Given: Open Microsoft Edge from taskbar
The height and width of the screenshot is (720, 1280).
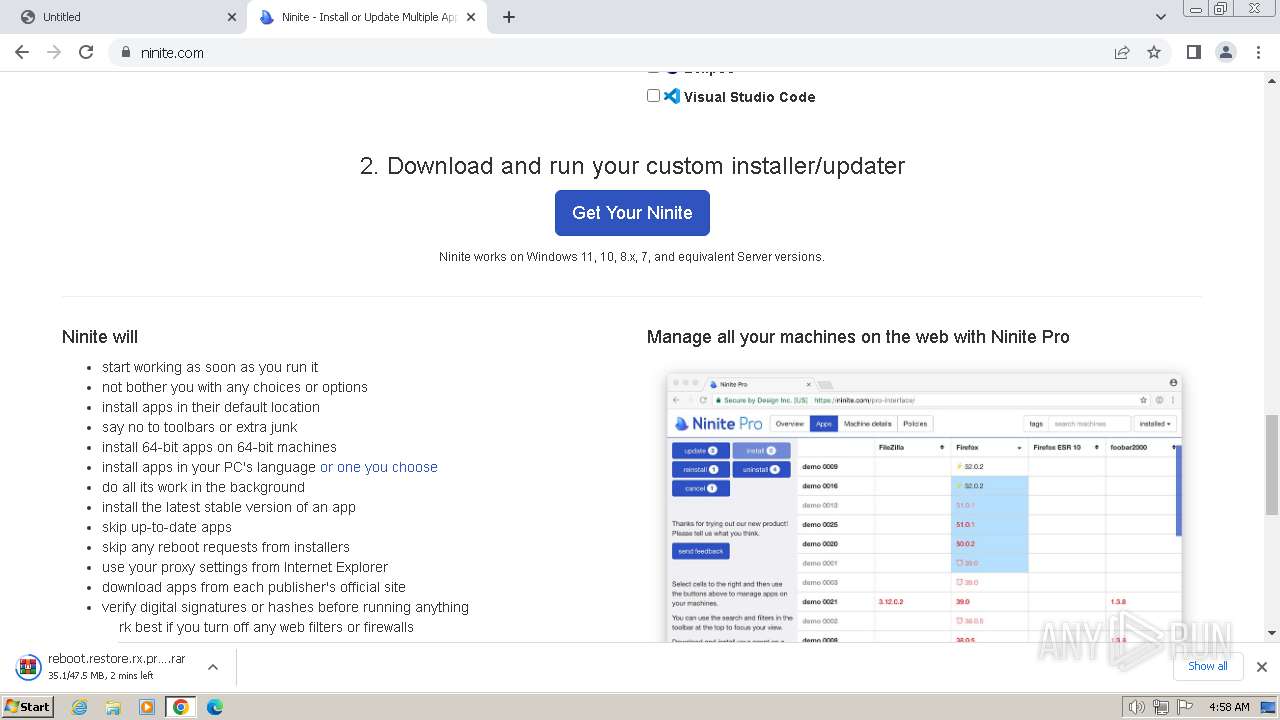Looking at the screenshot, I should [x=215, y=707].
